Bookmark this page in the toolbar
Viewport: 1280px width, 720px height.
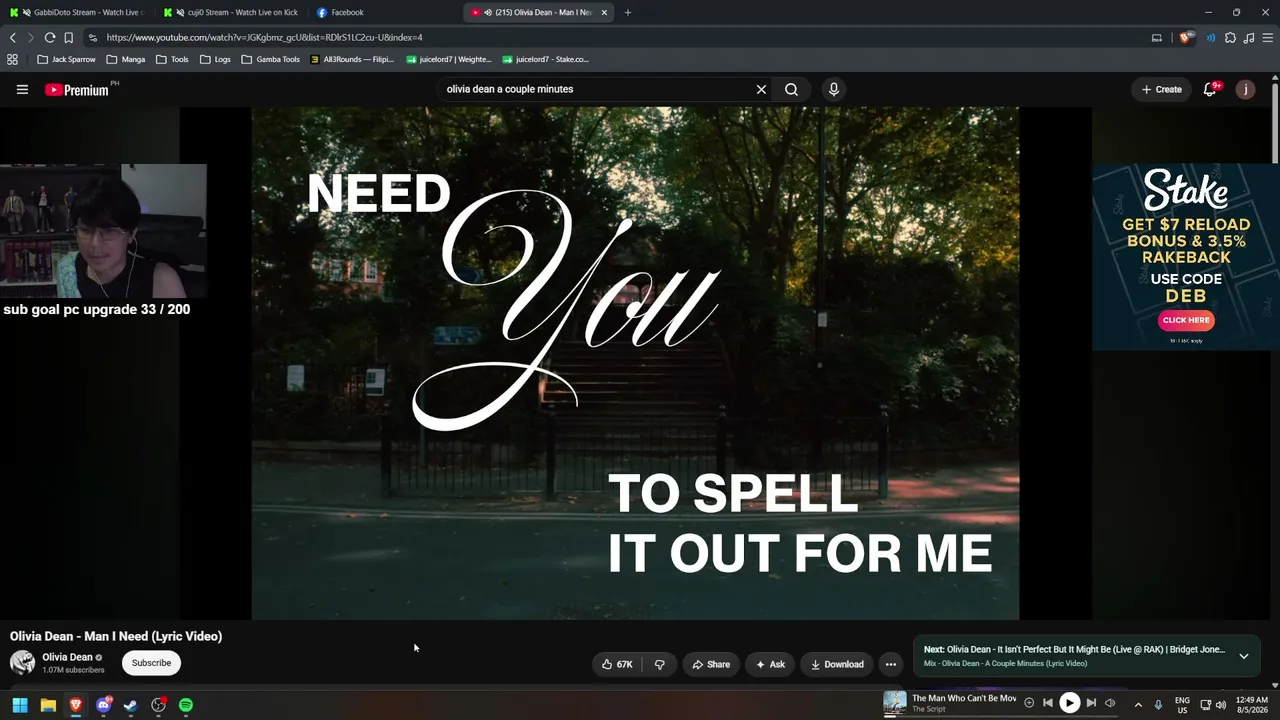[x=68, y=37]
